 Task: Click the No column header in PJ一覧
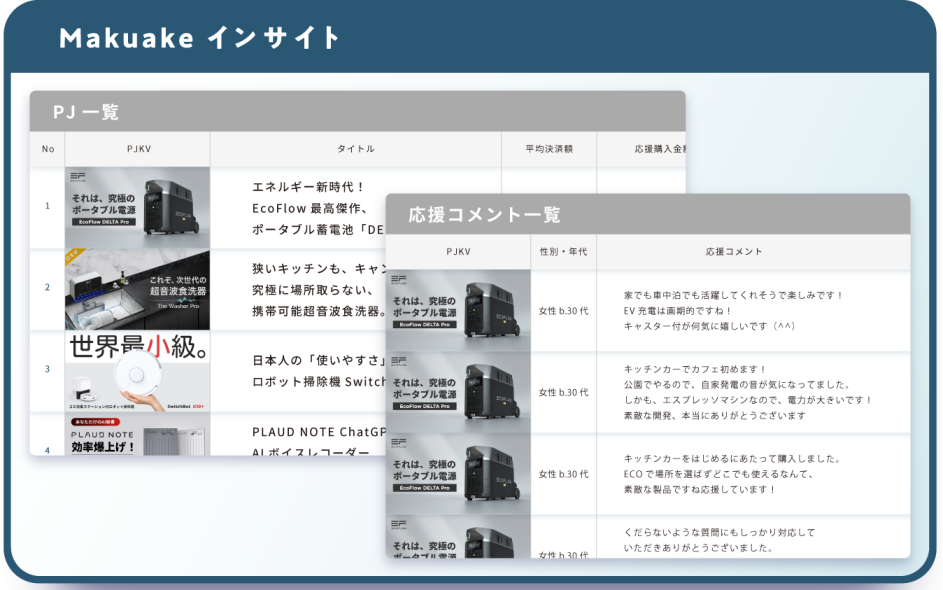[x=48, y=149]
